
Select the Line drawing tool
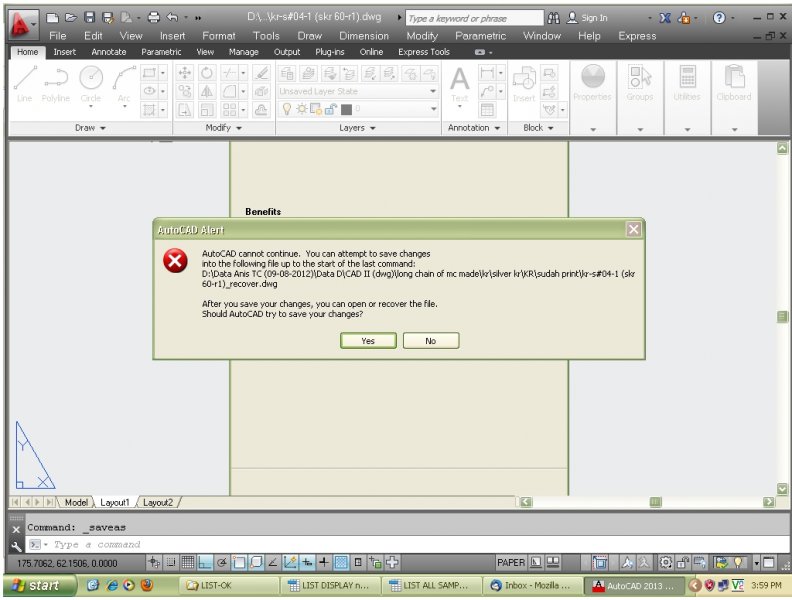25,84
